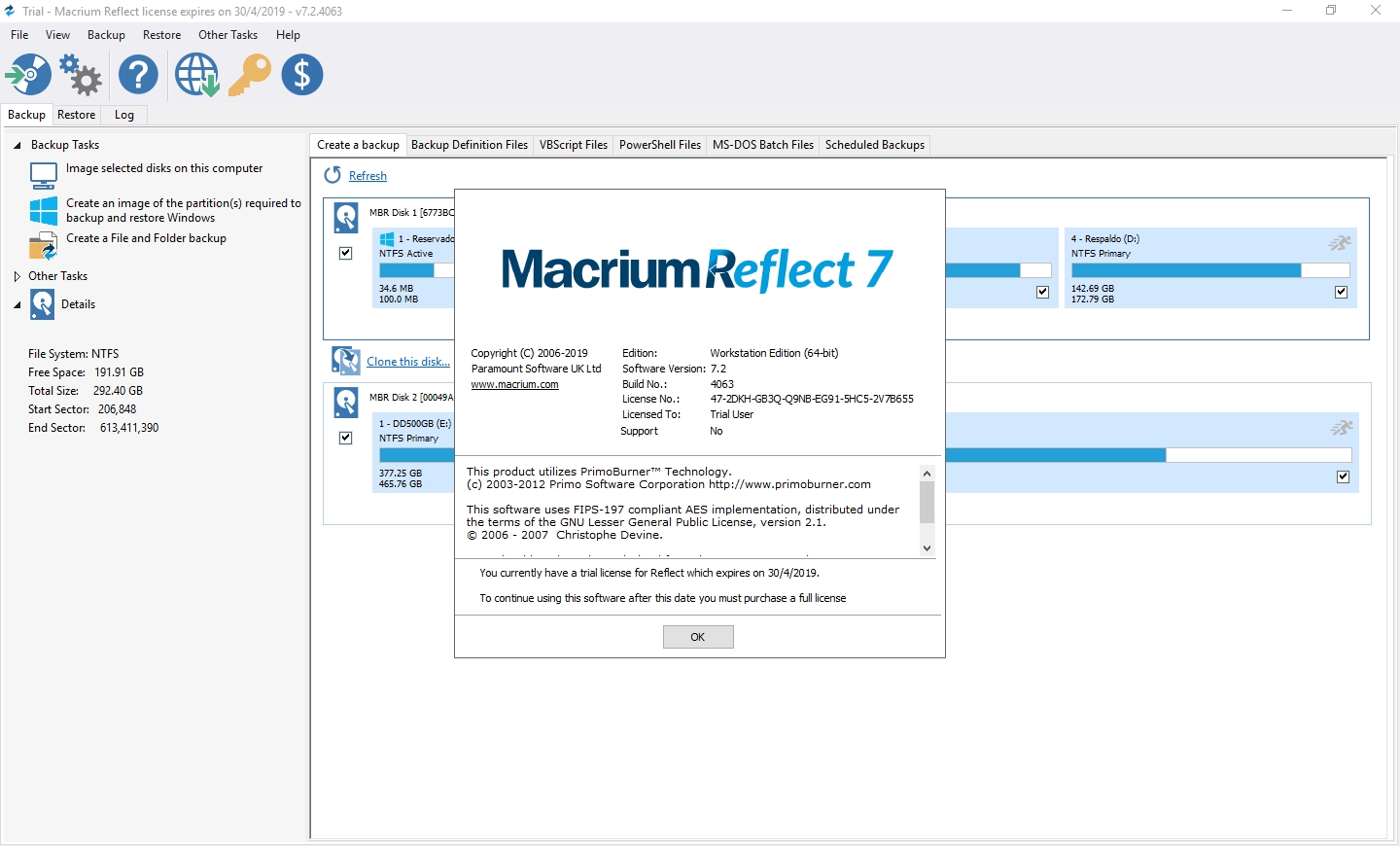This screenshot has width=1400, height=846.
Task: Select the Create a backup tab
Action: 358,145
